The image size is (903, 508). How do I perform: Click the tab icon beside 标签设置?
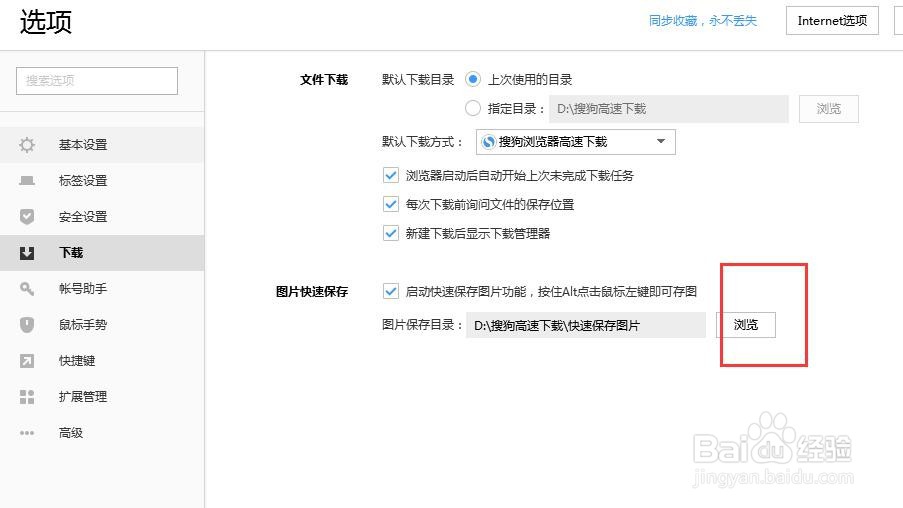point(27,181)
